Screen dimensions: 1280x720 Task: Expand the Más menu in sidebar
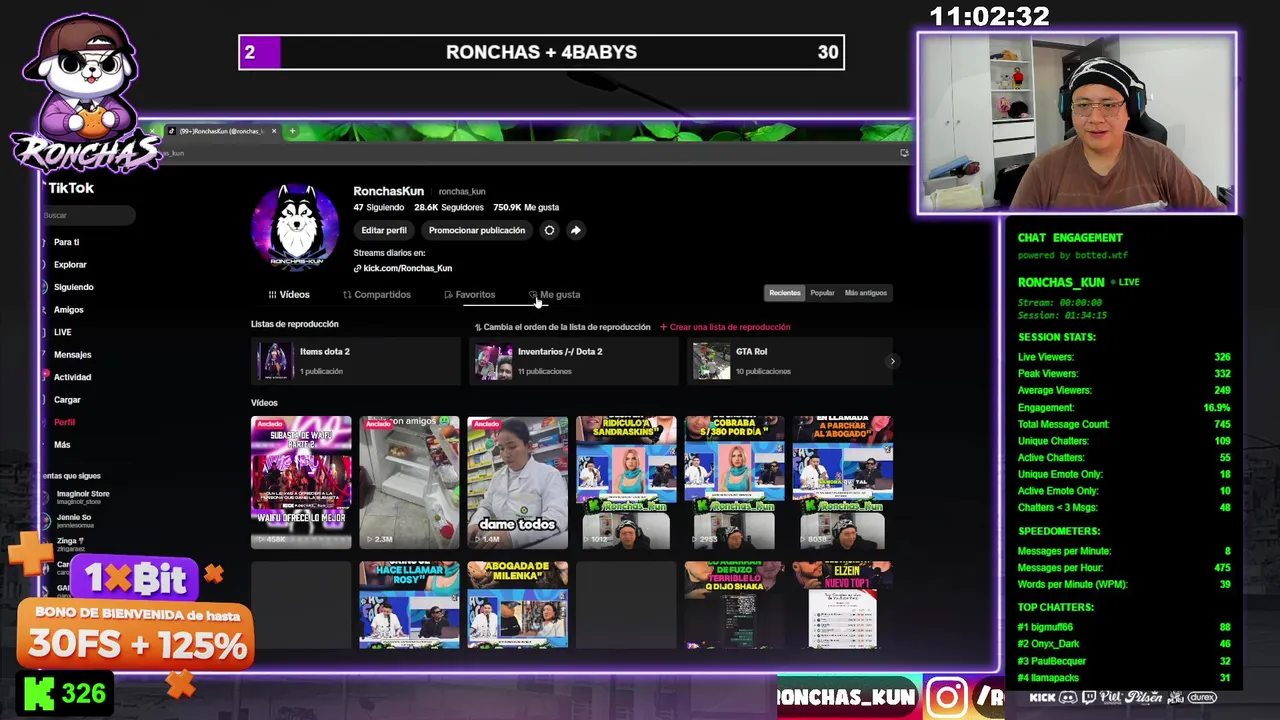coord(62,444)
